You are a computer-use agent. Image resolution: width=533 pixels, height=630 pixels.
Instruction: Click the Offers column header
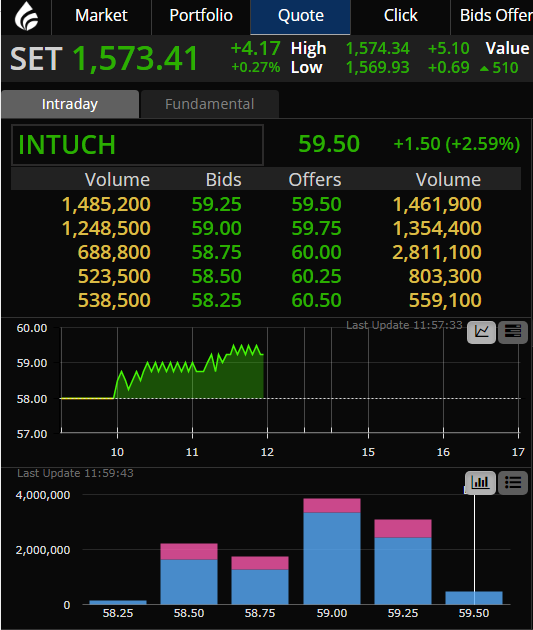pos(315,180)
